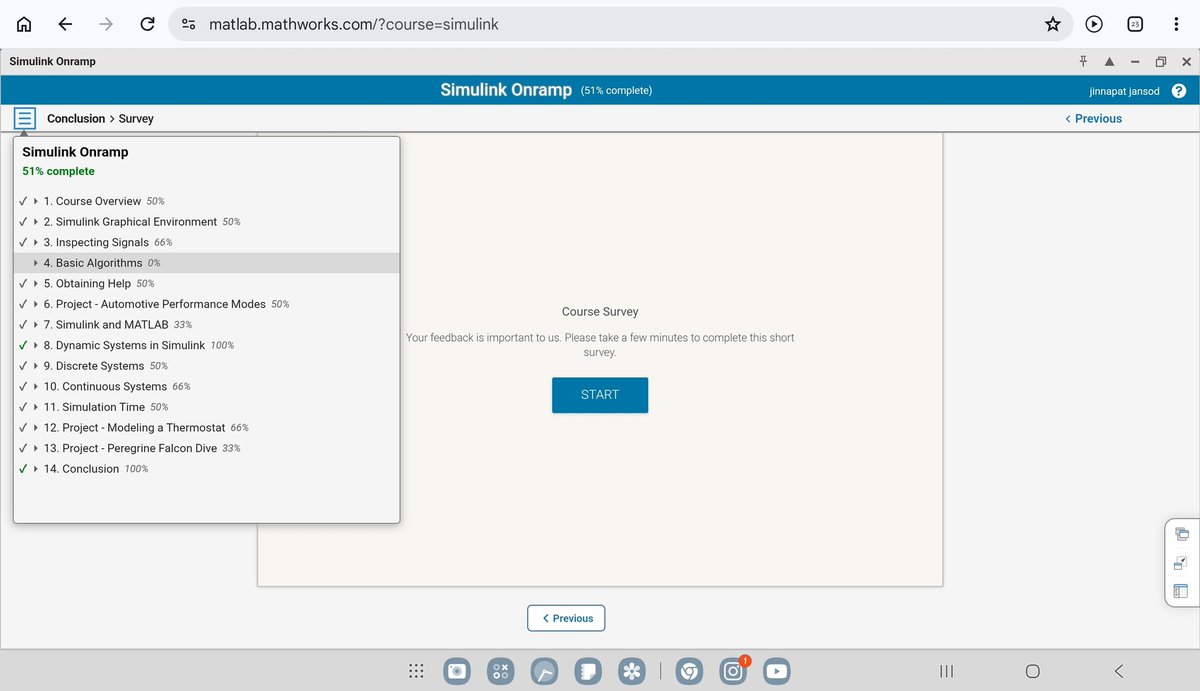Expand 9. Discrete Systems arrow
Screen dimensions: 1200x691
(x=36, y=366)
